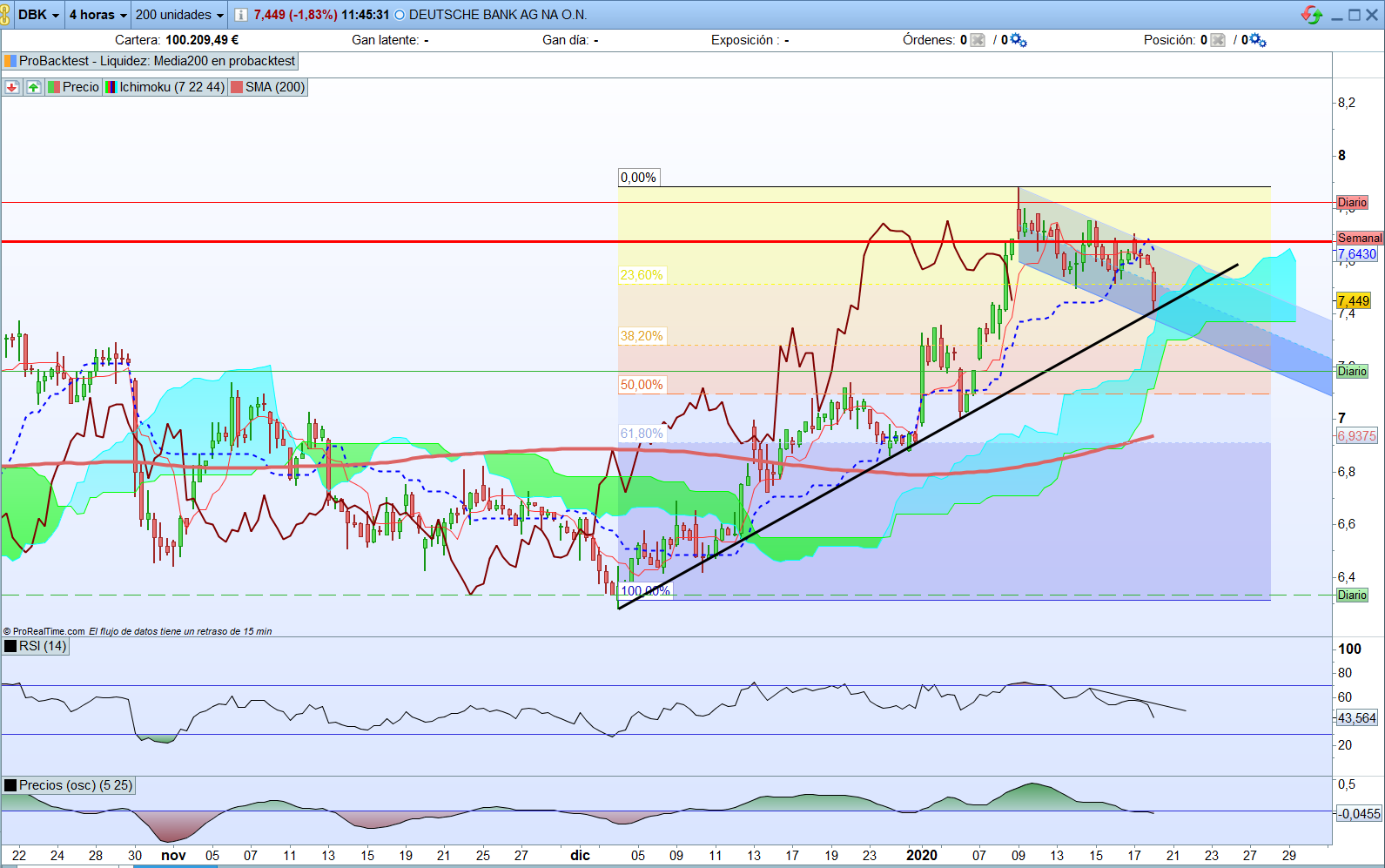Click the Exposición label
Viewport: 1385px width, 868px height.
click(743, 40)
